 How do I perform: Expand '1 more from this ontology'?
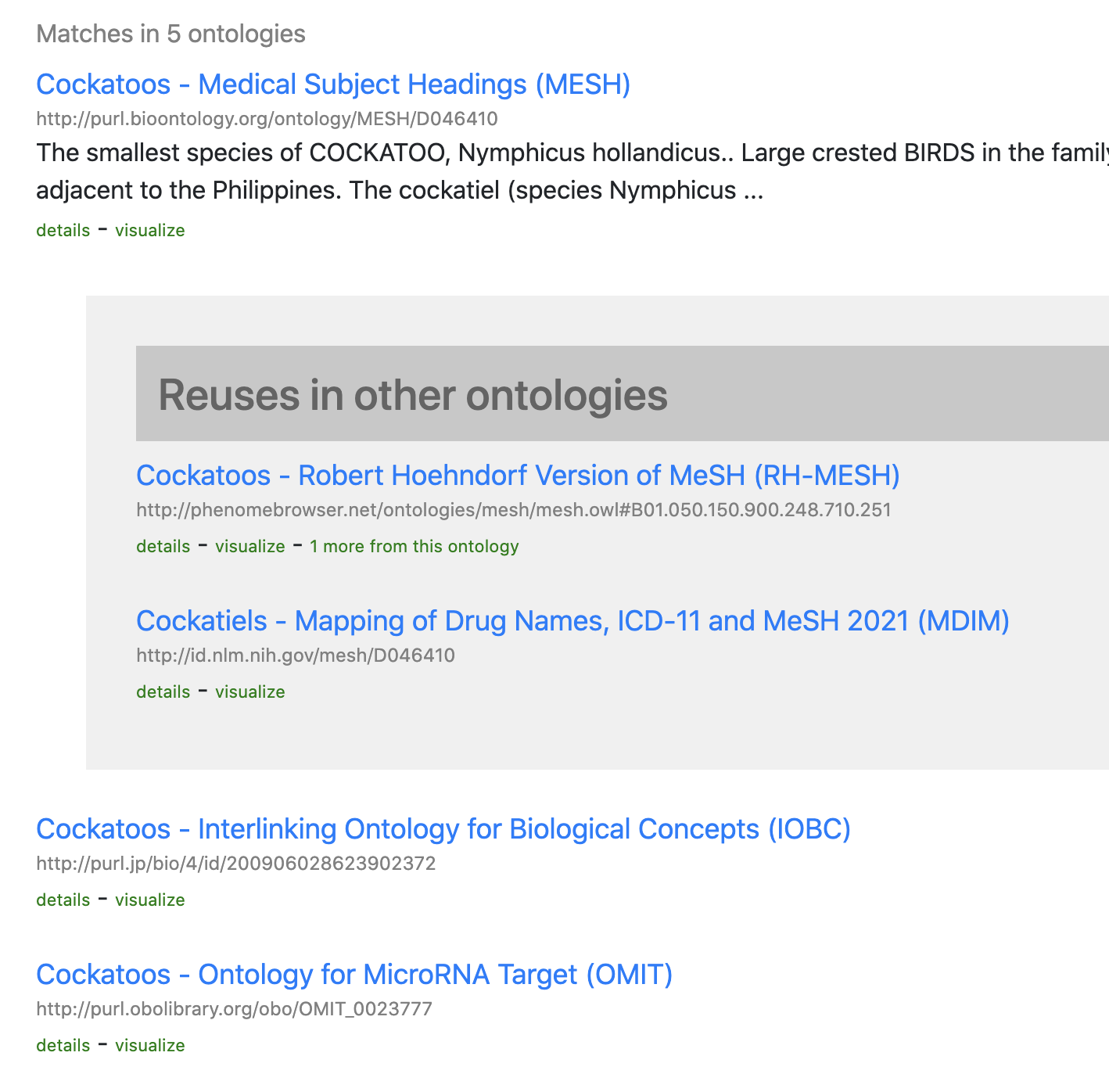click(x=414, y=547)
